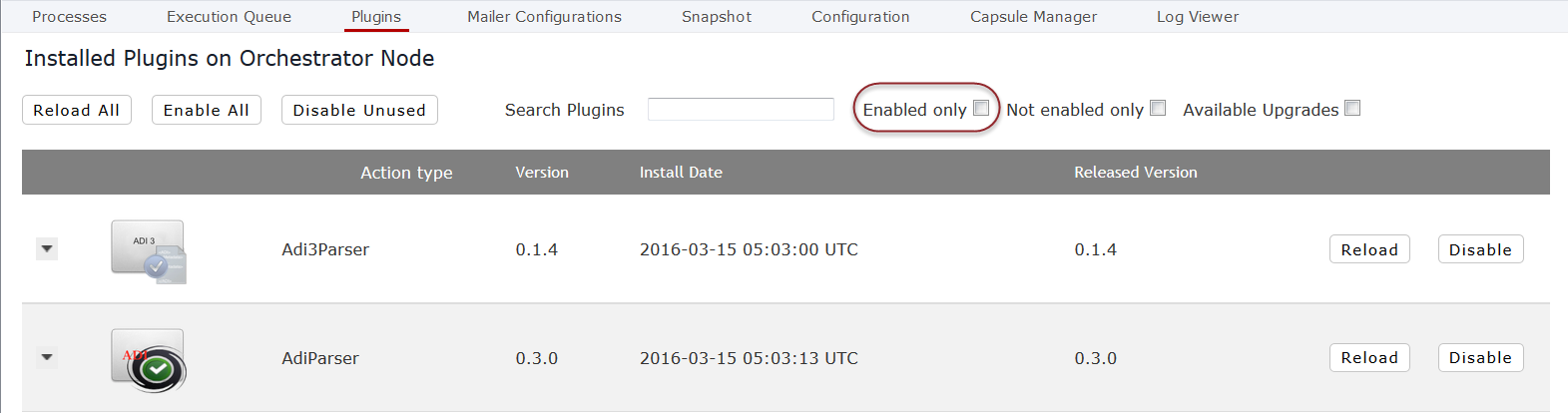
Task: Tick the Available Upgrades checkbox
Action: pos(1352,108)
